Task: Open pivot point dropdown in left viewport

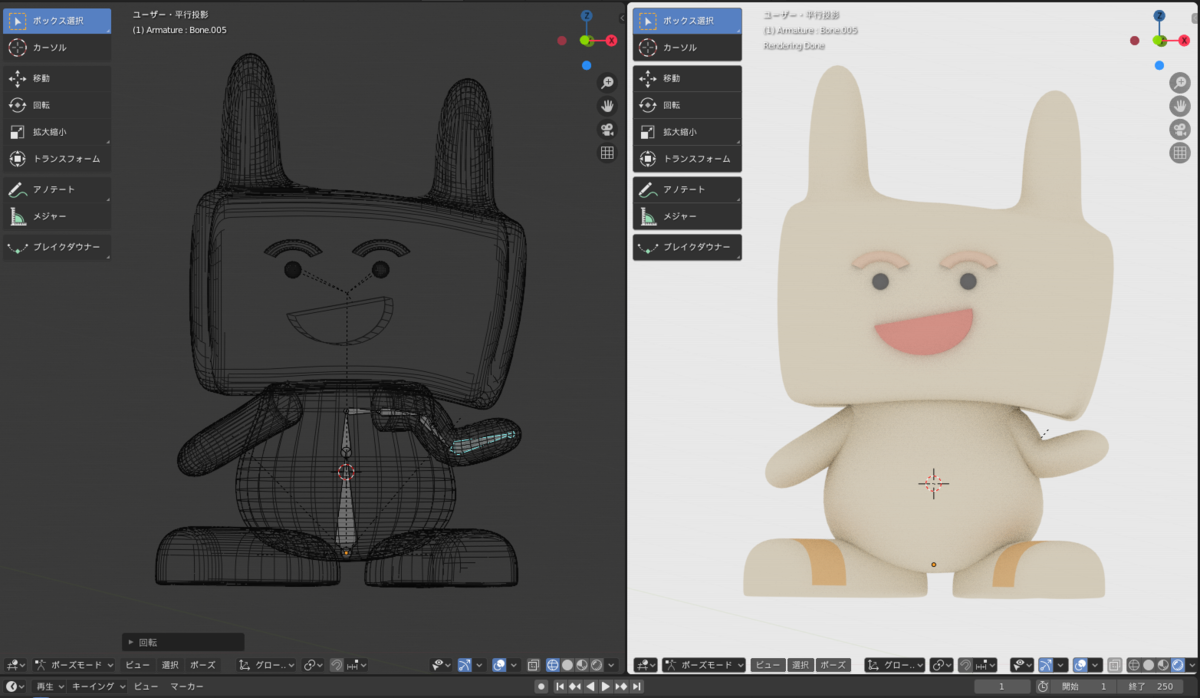Action: (311, 665)
